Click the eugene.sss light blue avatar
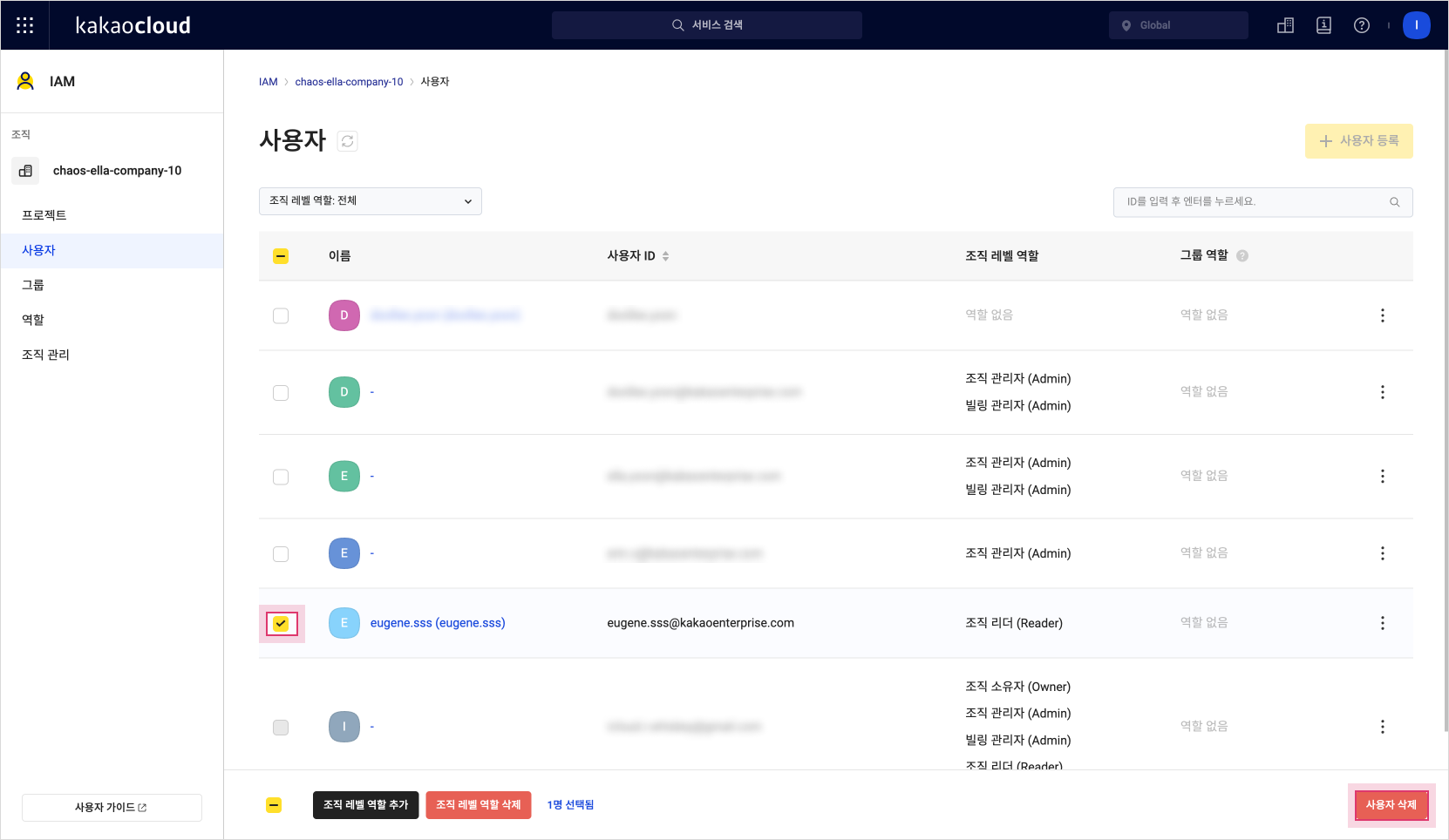The image size is (1449, 840). click(344, 623)
